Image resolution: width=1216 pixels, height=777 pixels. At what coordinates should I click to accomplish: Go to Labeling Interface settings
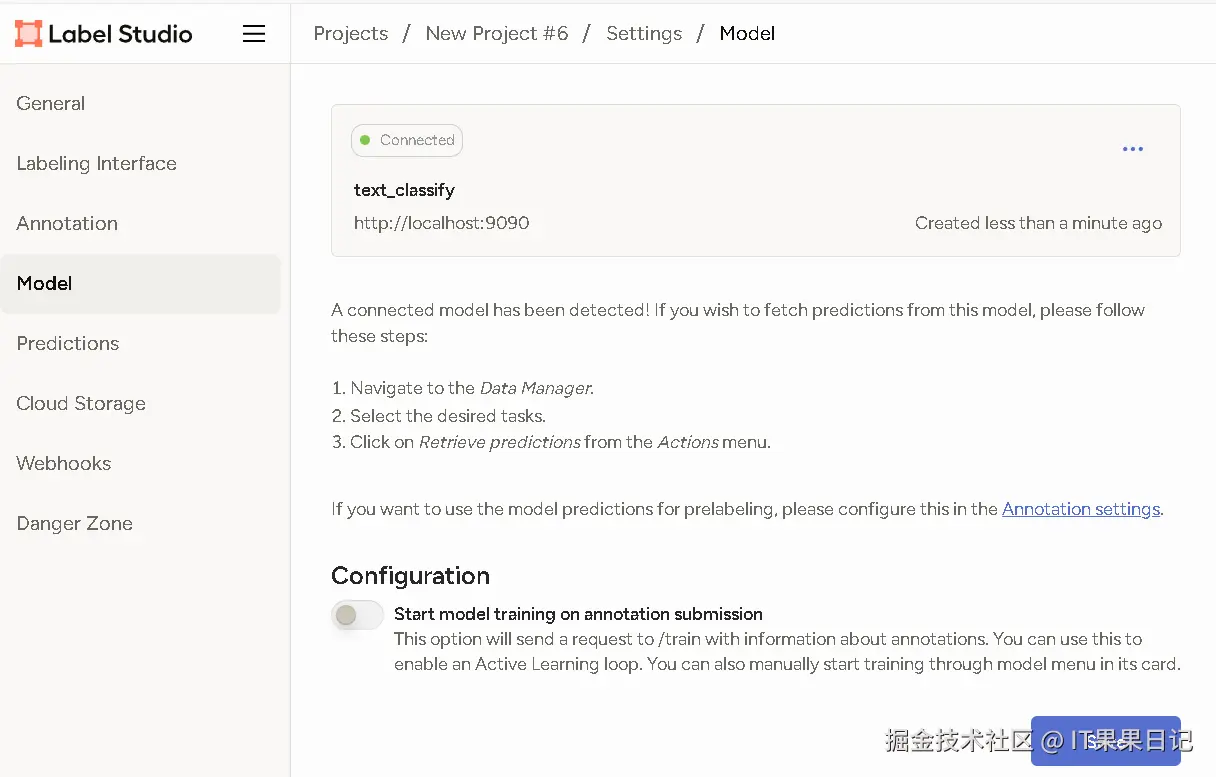[x=96, y=163]
